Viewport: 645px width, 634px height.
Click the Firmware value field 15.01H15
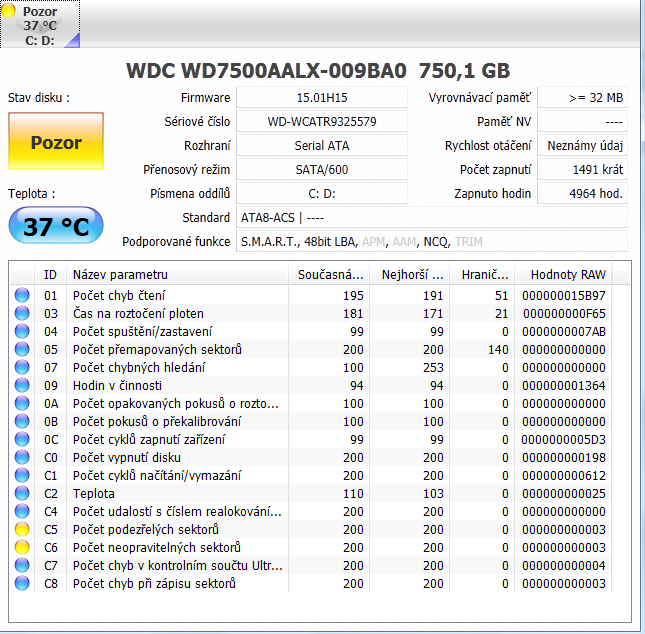tap(322, 98)
